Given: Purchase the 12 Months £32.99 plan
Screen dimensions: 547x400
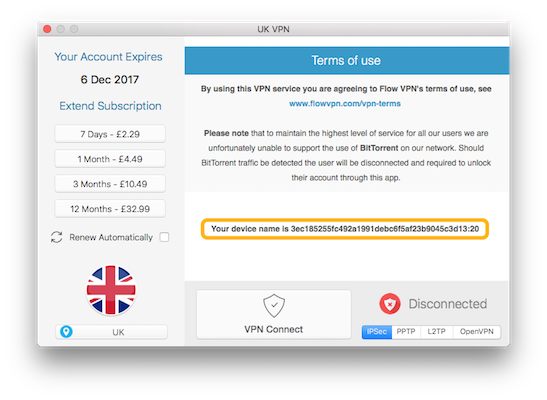Looking at the screenshot, I should 110,209.
